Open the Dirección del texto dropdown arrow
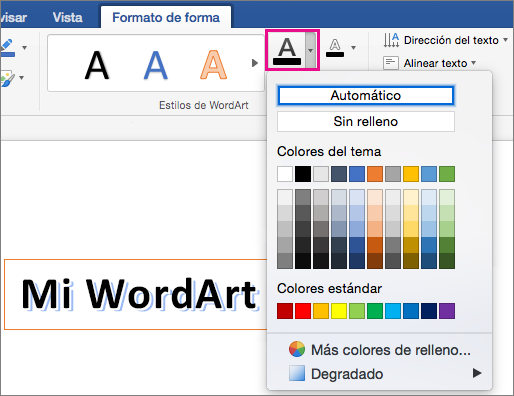This screenshot has width=514, height=396. tap(505, 40)
